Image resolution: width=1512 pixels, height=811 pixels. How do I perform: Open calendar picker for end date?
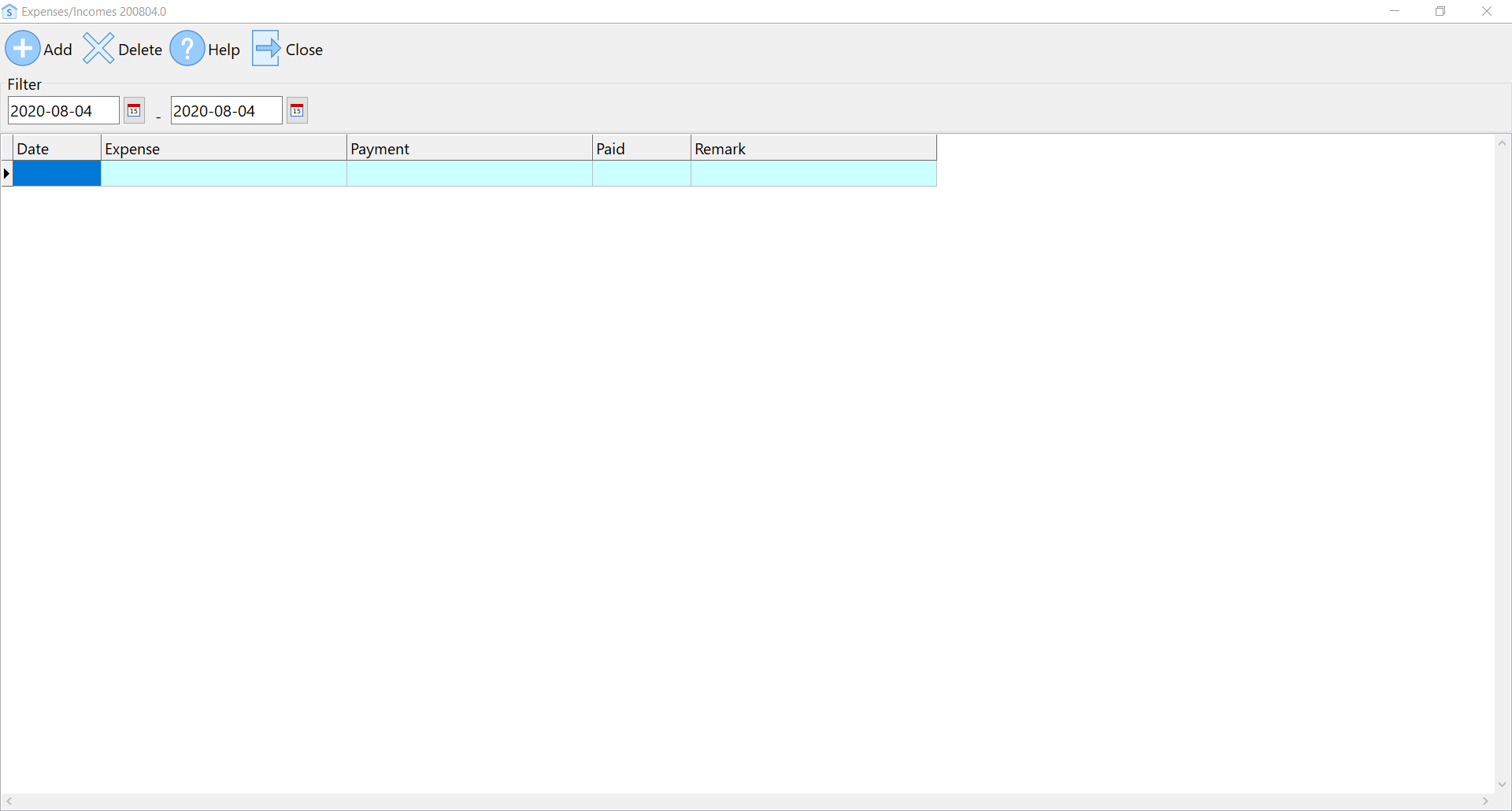click(x=297, y=111)
